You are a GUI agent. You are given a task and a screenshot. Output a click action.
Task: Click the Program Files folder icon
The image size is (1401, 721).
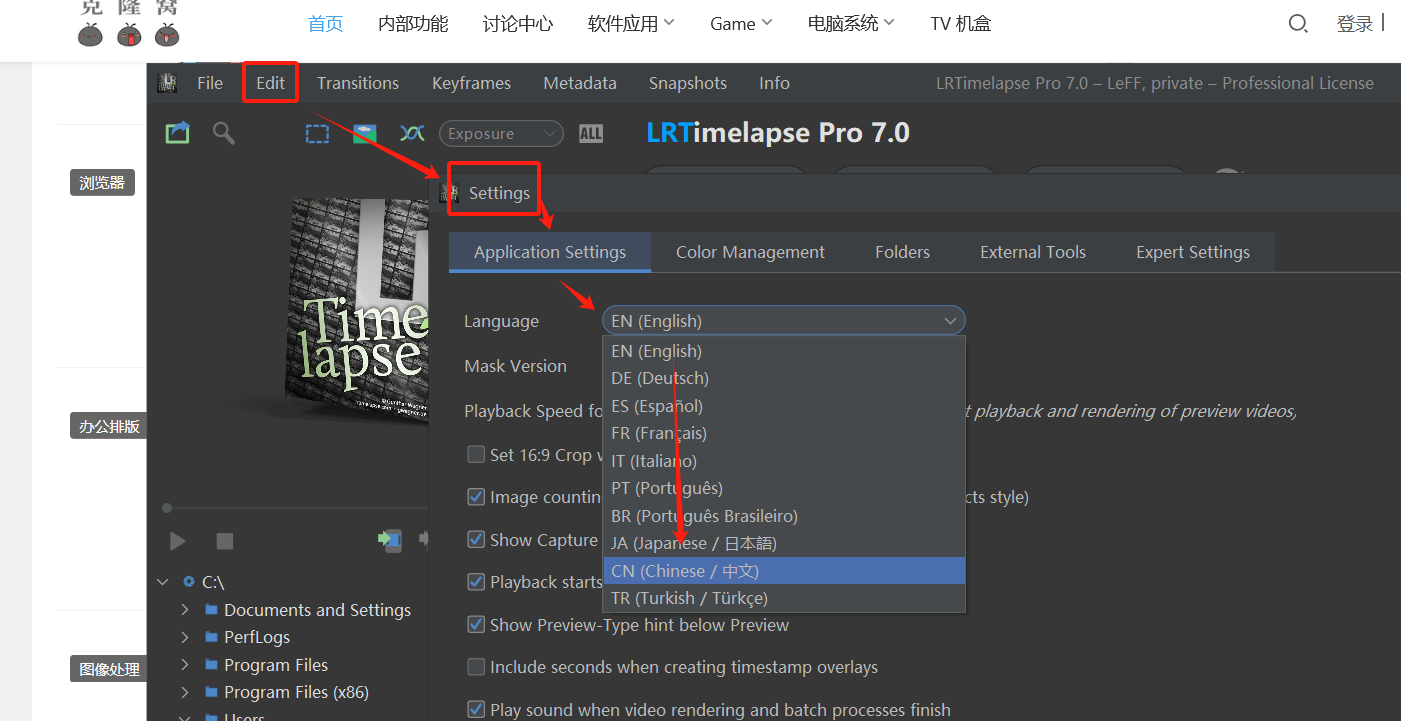point(211,665)
